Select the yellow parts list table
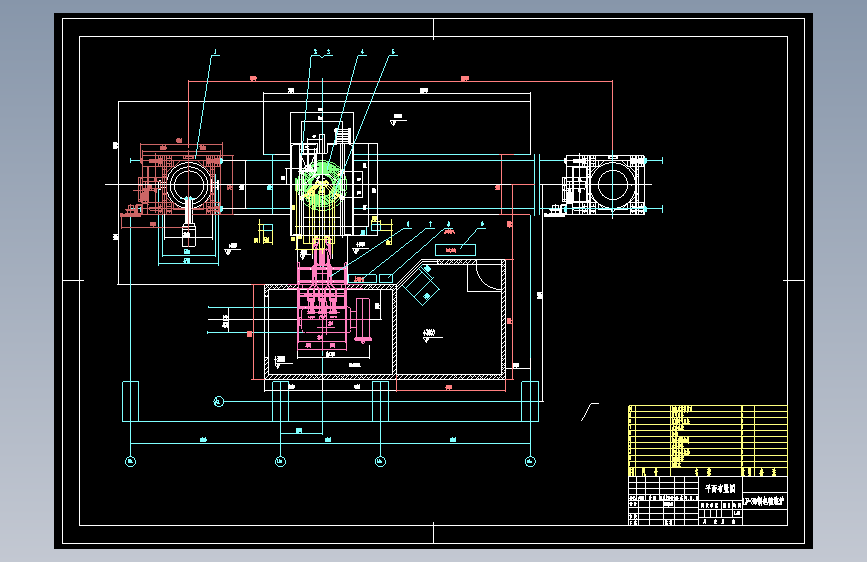This screenshot has width=867, height=562. click(708, 440)
